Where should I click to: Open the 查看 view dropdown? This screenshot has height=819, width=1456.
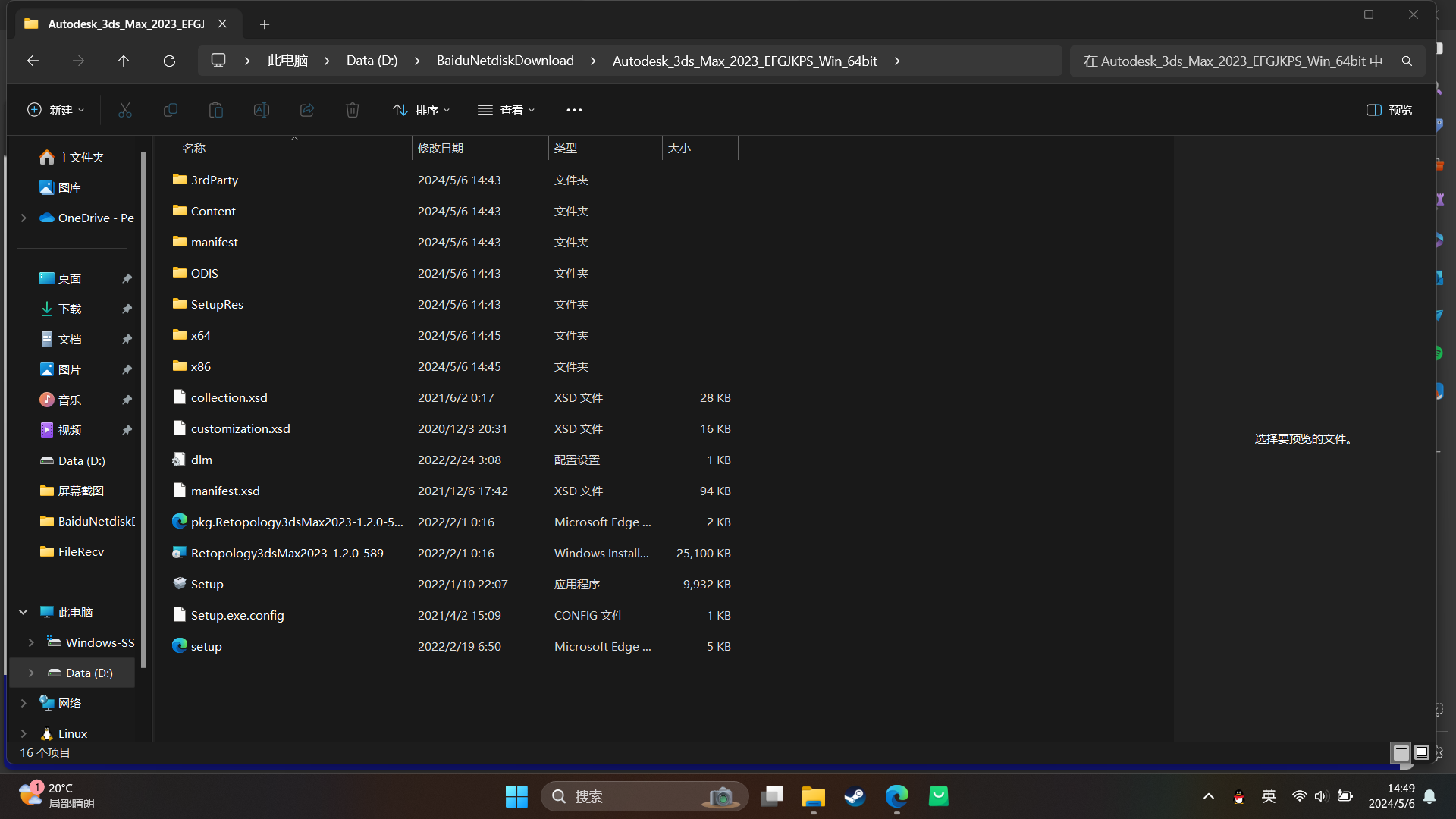506,110
